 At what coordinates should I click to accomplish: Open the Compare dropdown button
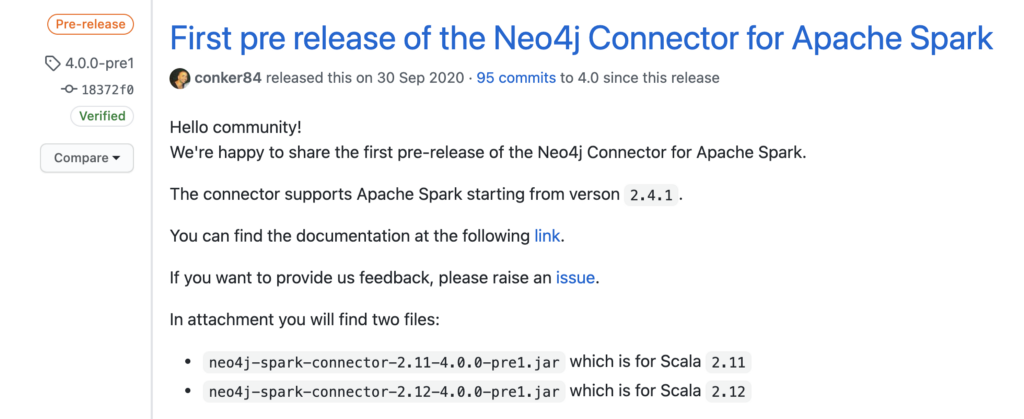point(87,158)
